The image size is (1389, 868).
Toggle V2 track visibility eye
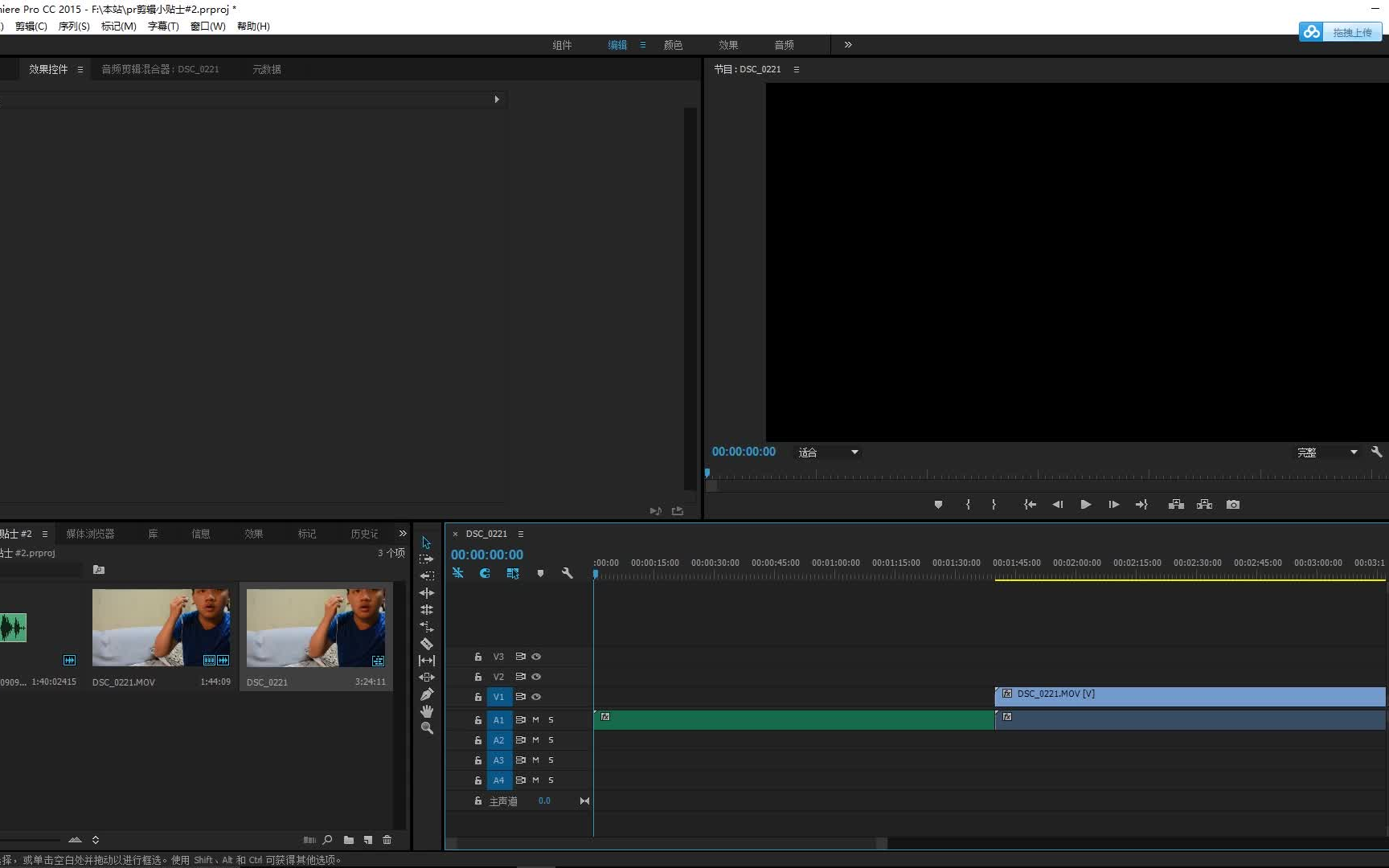(536, 677)
